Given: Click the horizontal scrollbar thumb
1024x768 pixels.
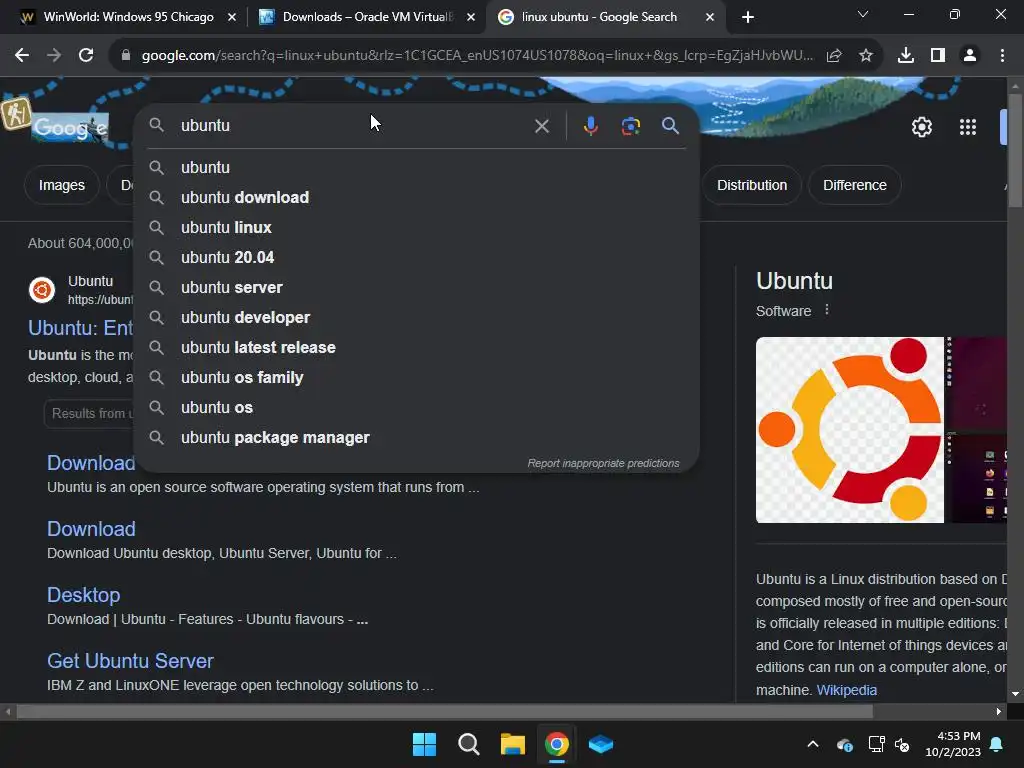Looking at the screenshot, I should (x=444, y=712).
